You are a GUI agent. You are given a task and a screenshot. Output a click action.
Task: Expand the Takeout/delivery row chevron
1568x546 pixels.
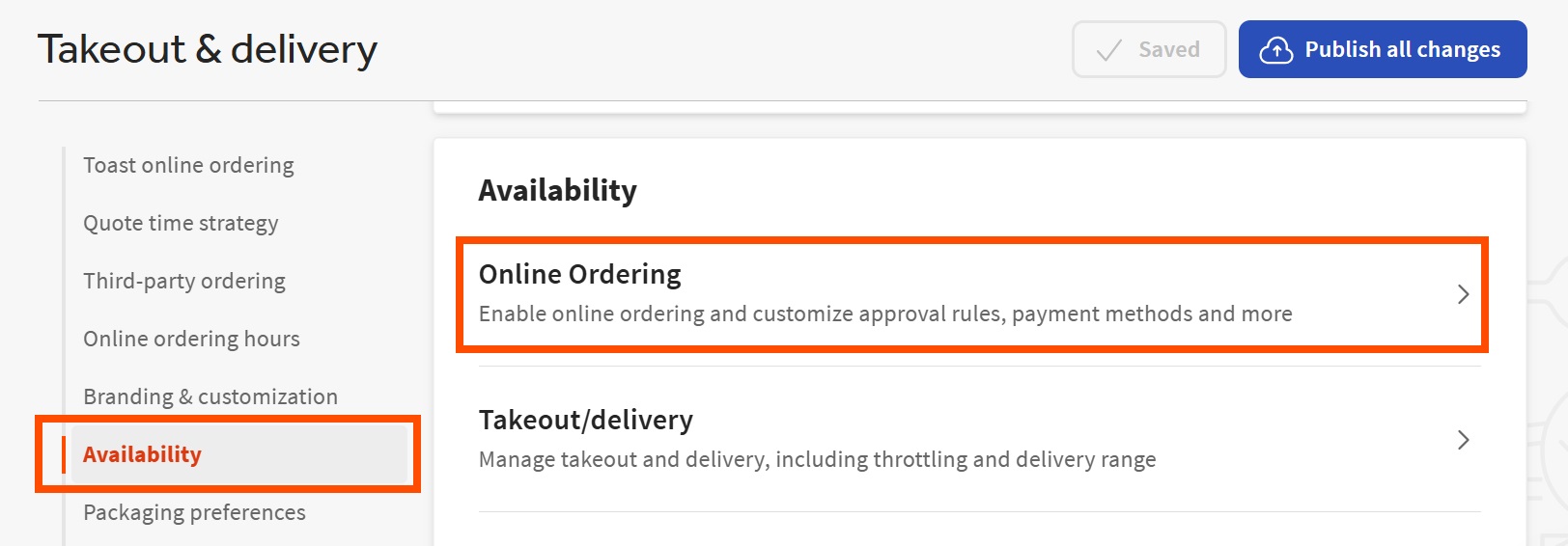click(1463, 440)
